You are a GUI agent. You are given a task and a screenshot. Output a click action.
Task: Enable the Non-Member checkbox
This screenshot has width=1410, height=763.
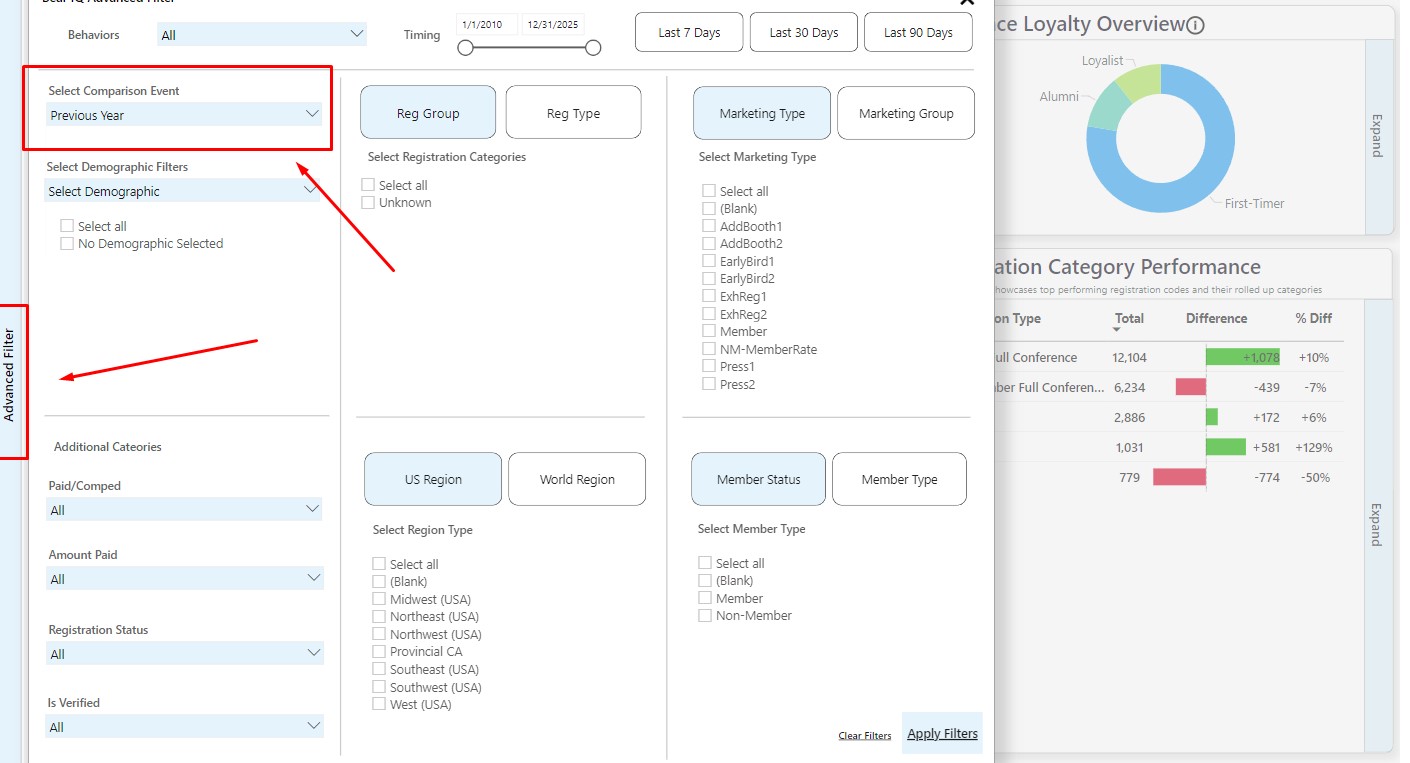[705, 615]
